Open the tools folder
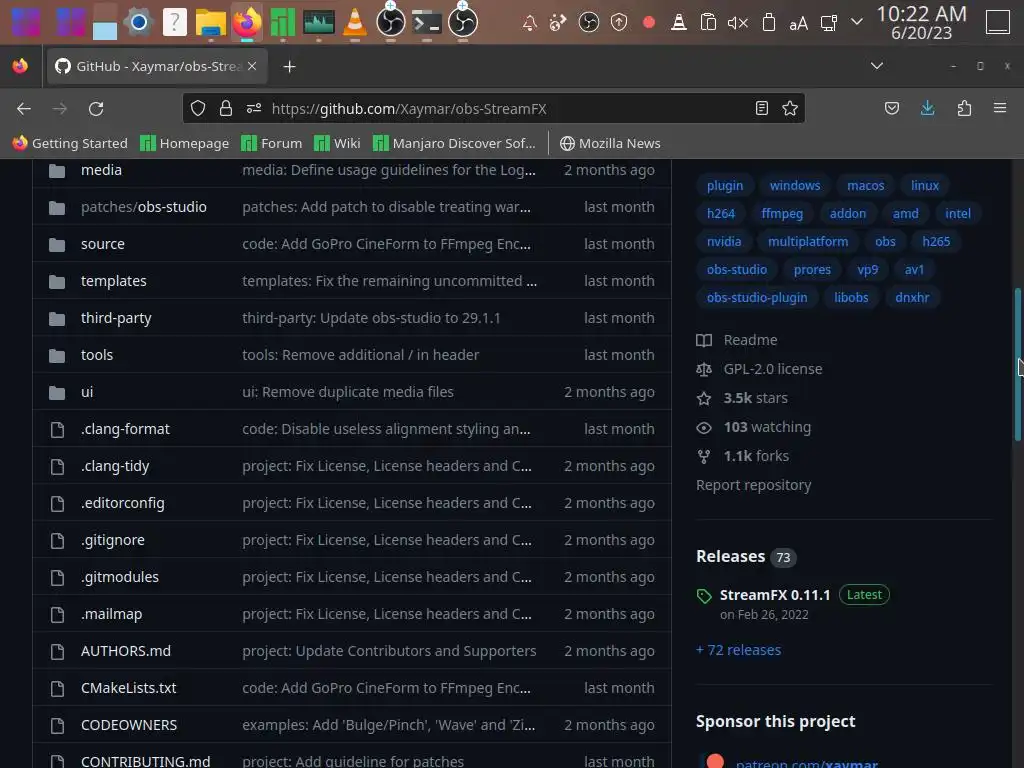This screenshot has height=768, width=1024. (97, 355)
